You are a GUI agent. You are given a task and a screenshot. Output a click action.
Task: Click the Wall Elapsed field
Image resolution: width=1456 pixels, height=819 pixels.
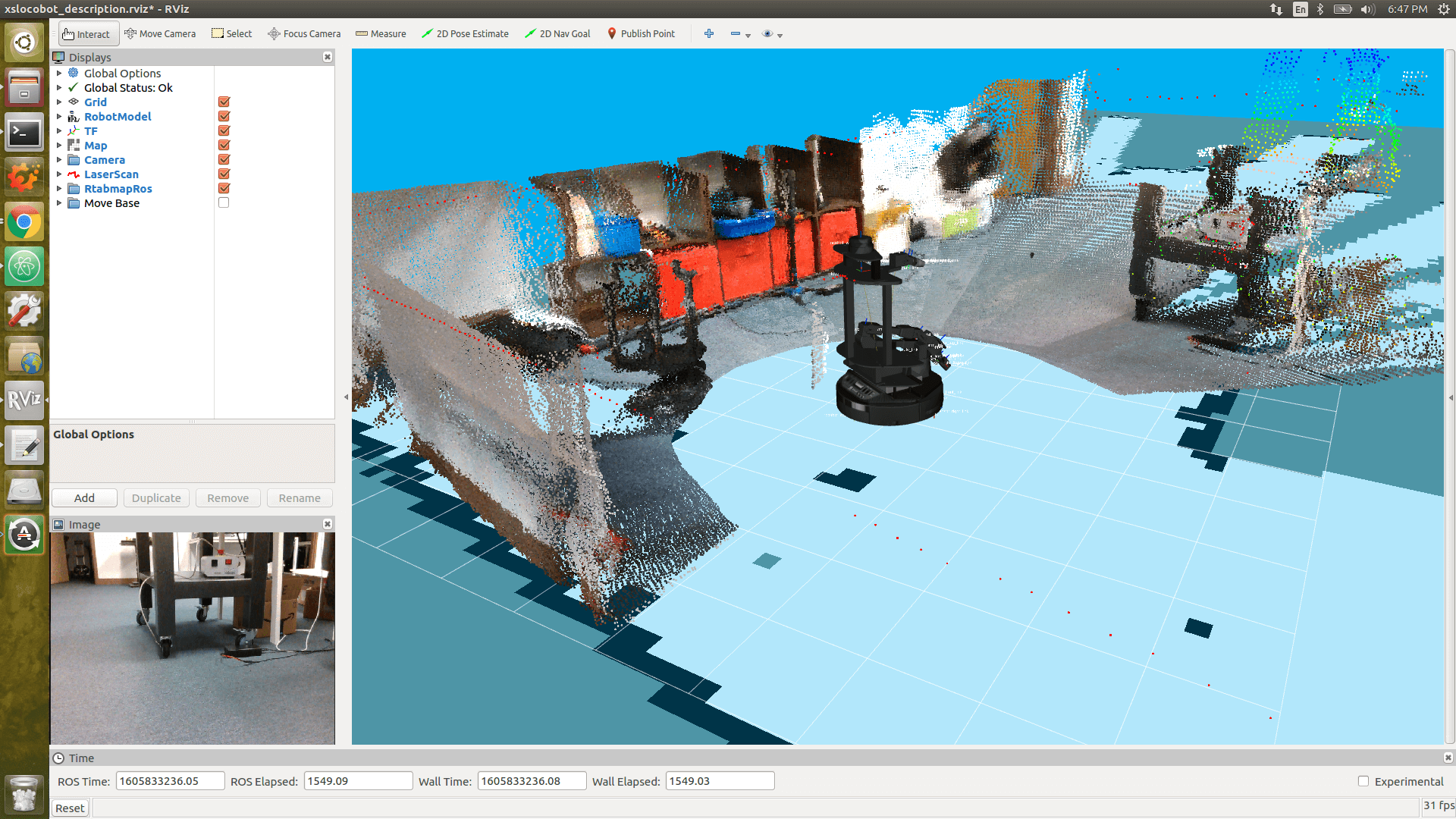point(720,781)
